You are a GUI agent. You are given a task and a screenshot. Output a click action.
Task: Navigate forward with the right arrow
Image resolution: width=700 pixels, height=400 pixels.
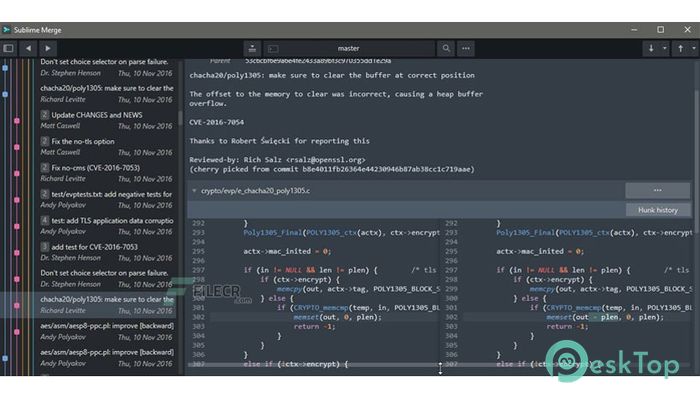[47, 48]
